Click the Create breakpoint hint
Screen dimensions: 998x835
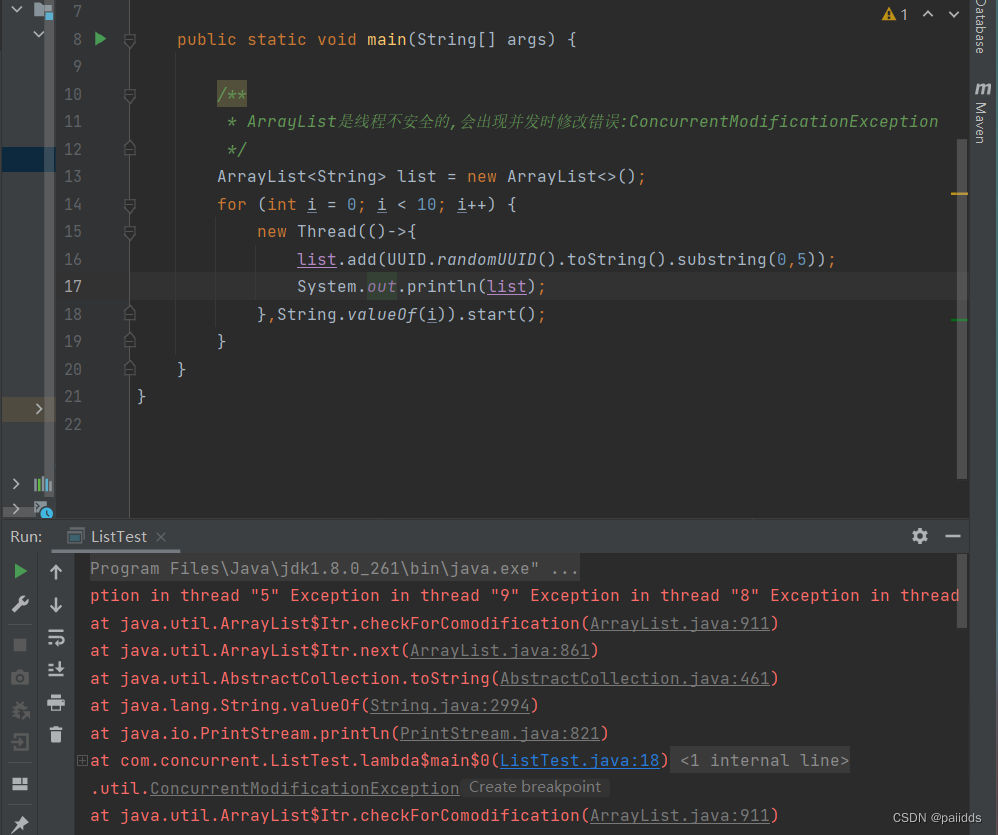(535, 787)
